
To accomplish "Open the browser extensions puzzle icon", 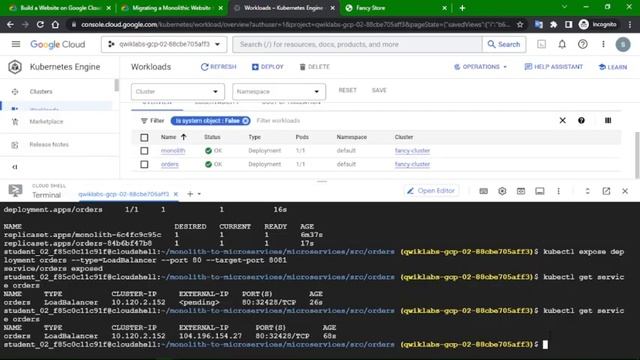I will 553,24.
